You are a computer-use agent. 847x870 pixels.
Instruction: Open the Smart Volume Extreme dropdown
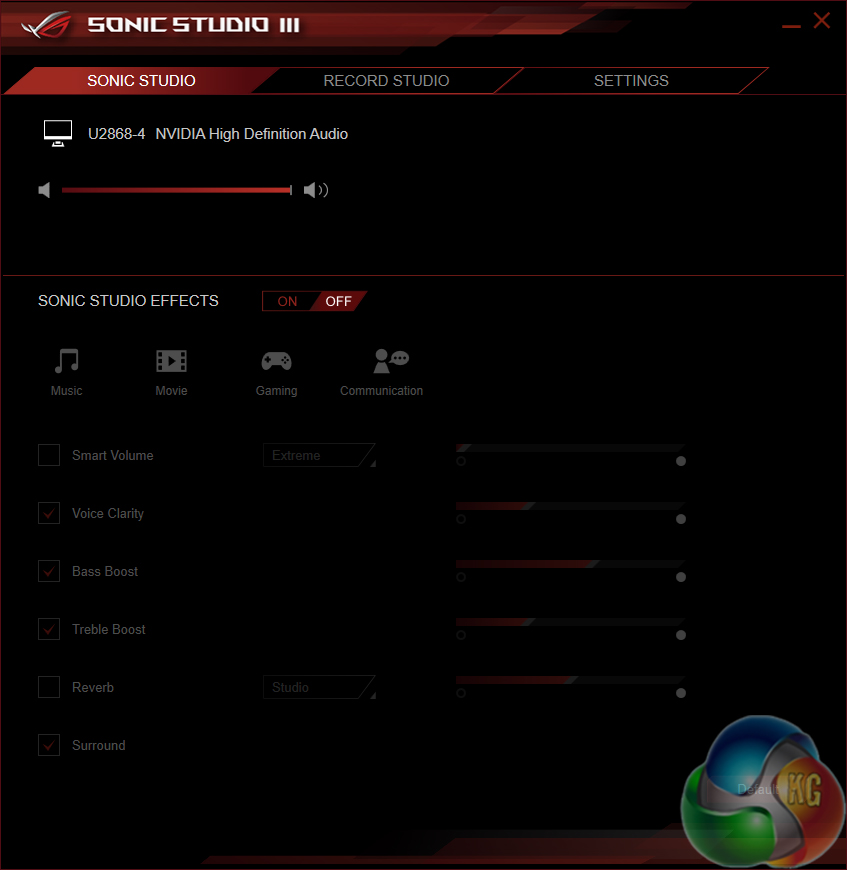coord(319,455)
